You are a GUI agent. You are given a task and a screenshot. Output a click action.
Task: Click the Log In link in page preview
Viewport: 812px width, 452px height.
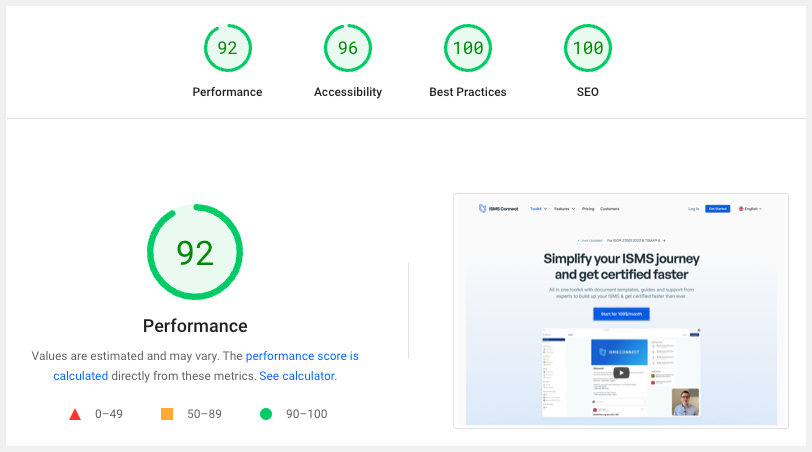[x=694, y=209]
